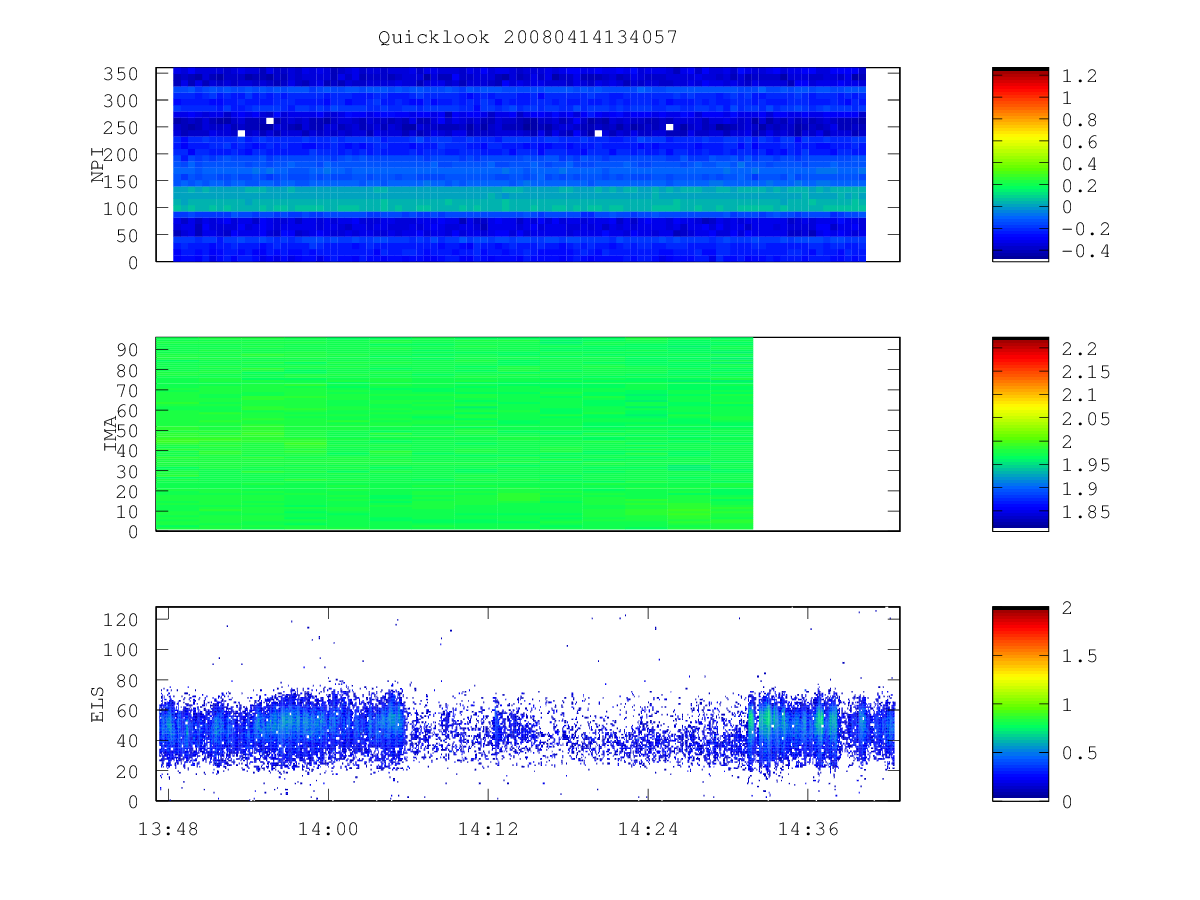Click the ELS panel color scale bar
The image size is (1200, 900).
pos(1020,703)
